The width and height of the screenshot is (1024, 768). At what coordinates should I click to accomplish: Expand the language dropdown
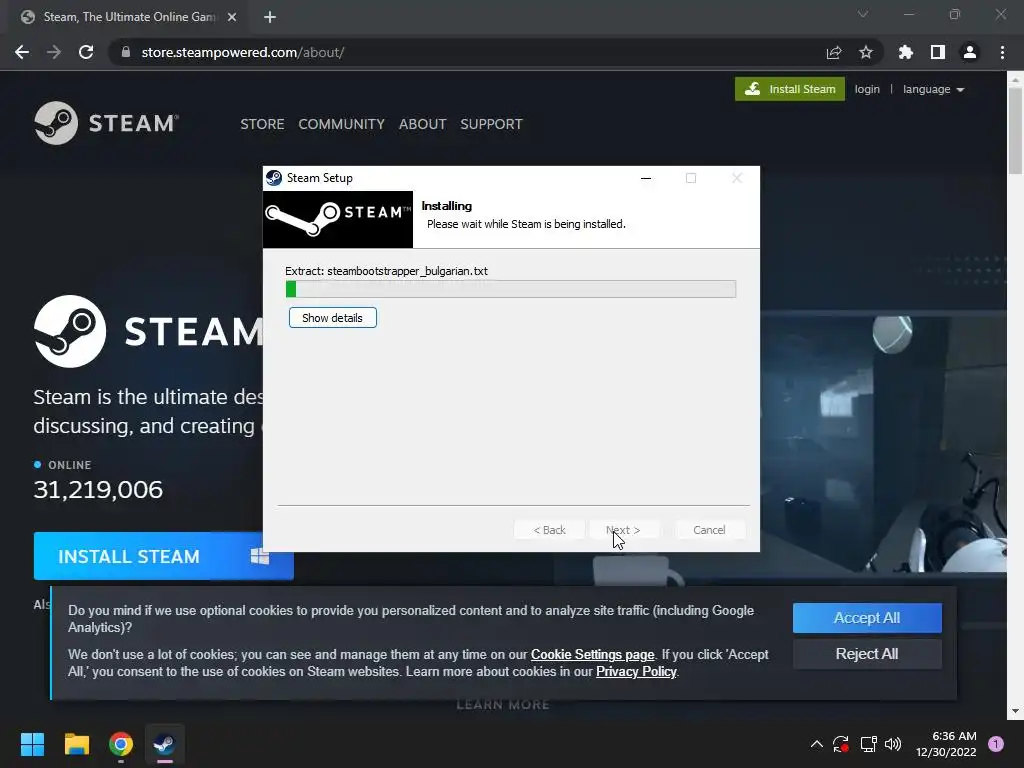click(933, 89)
